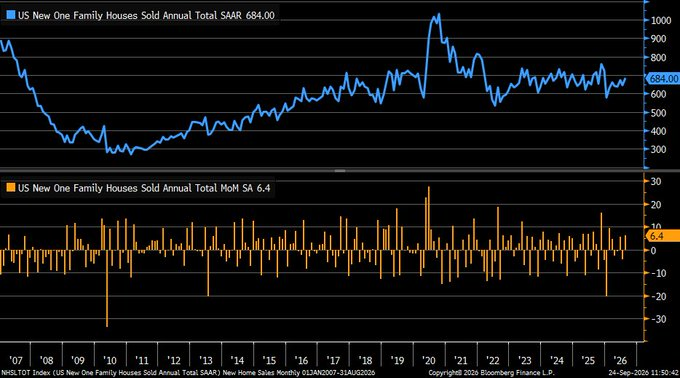The width and height of the screenshot is (680, 378).
Task: Click the '08 year label on time axis
Action: click(x=46, y=360)
